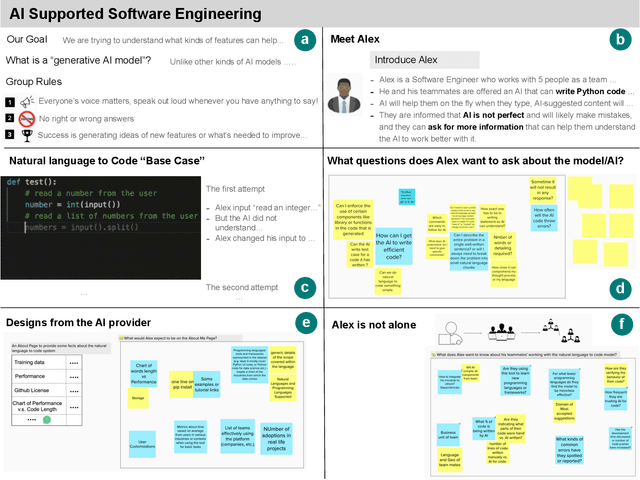This screenshot has height=480, width=640.
Task: Select 'Are they using this tool to learn' note
Action: point(515,380)
